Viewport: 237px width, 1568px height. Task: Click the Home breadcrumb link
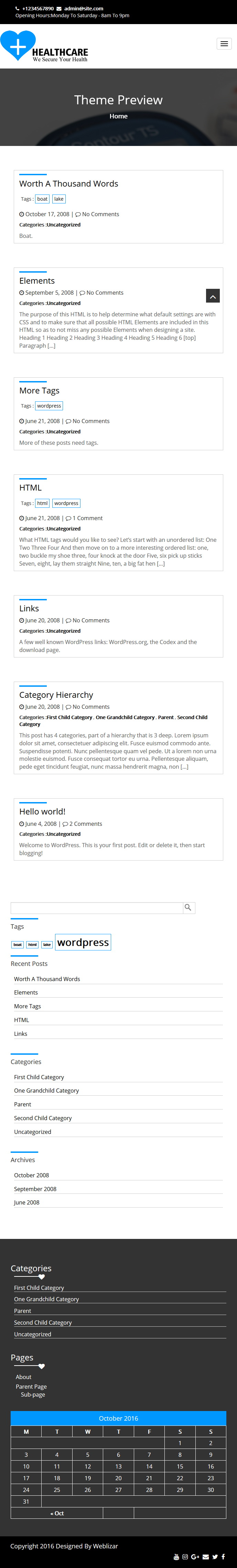coord(118,116)
